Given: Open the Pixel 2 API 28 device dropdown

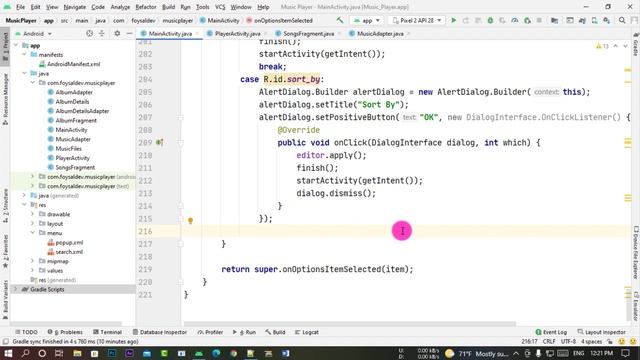Looking at the screenshot, I should tap(417, 20).
